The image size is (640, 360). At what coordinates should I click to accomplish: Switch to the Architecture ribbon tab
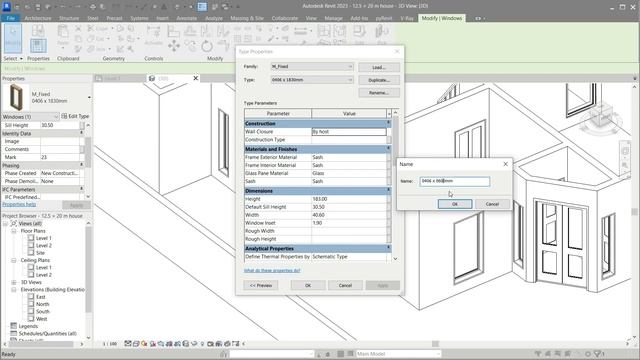click(38, 18)
